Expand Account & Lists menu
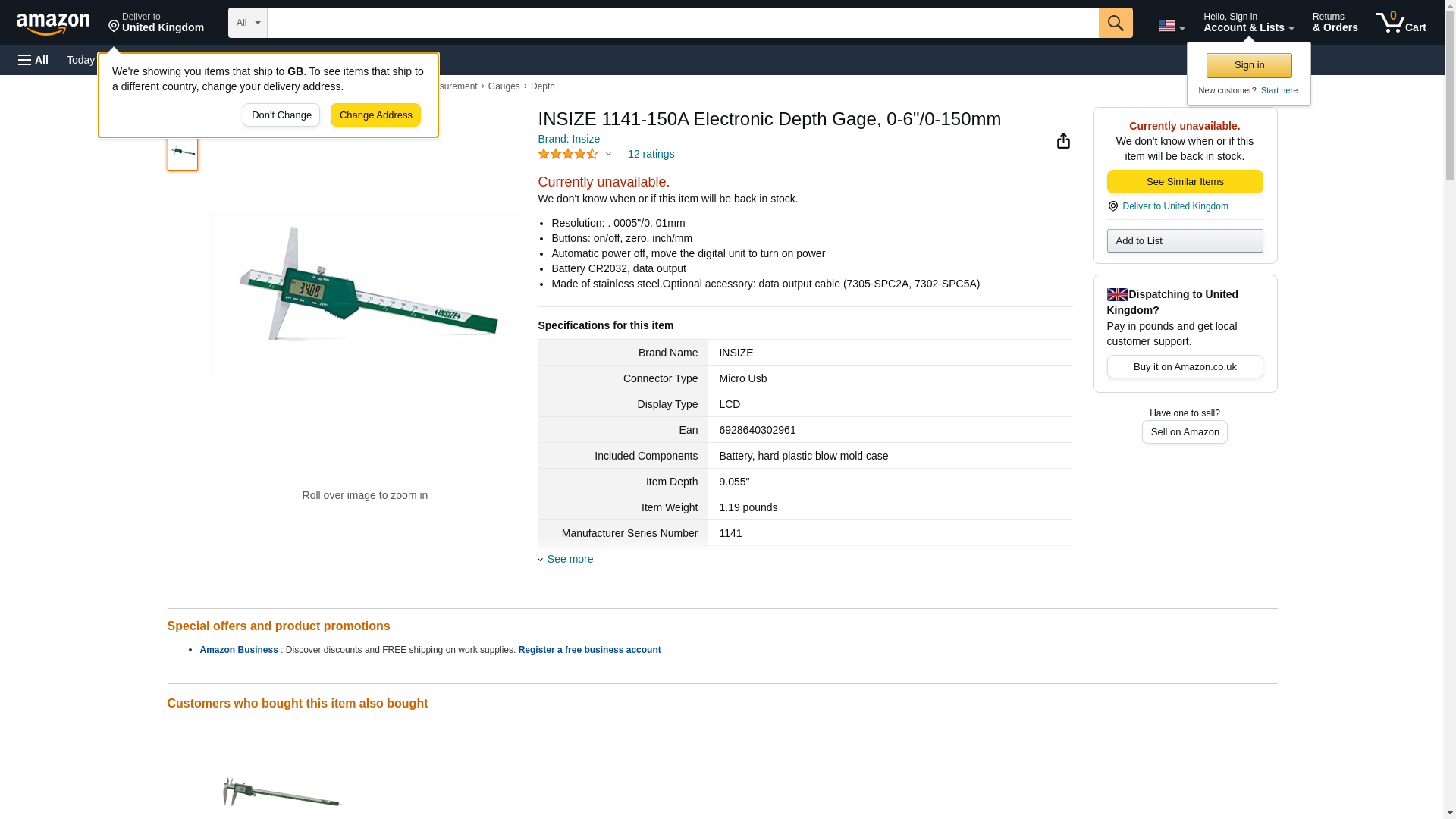The width and height of the screenshot is (1456, 819). point(1248,23)
